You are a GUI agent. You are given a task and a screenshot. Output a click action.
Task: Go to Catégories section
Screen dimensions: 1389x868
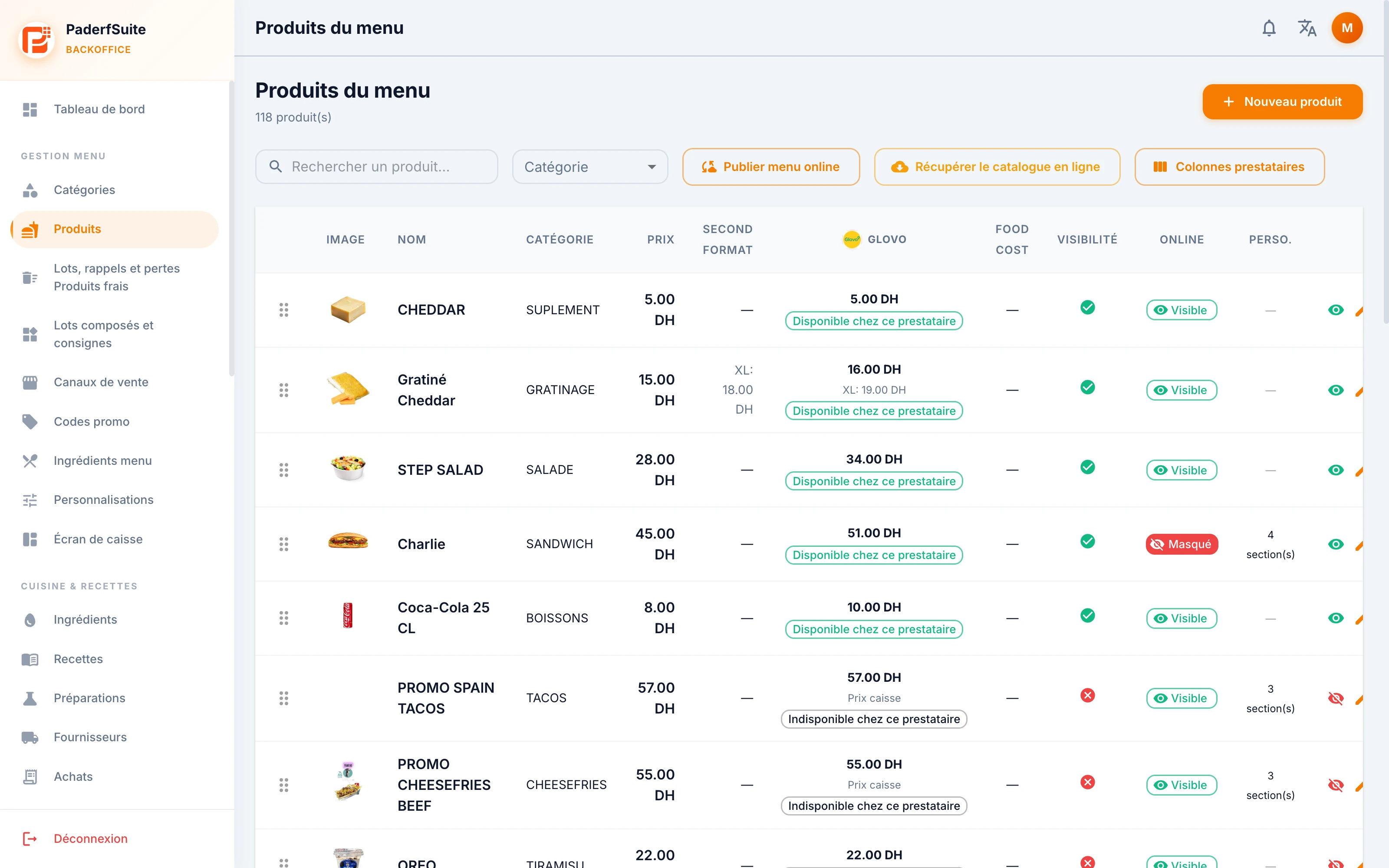pyautogui.click(x=115, y=190)
